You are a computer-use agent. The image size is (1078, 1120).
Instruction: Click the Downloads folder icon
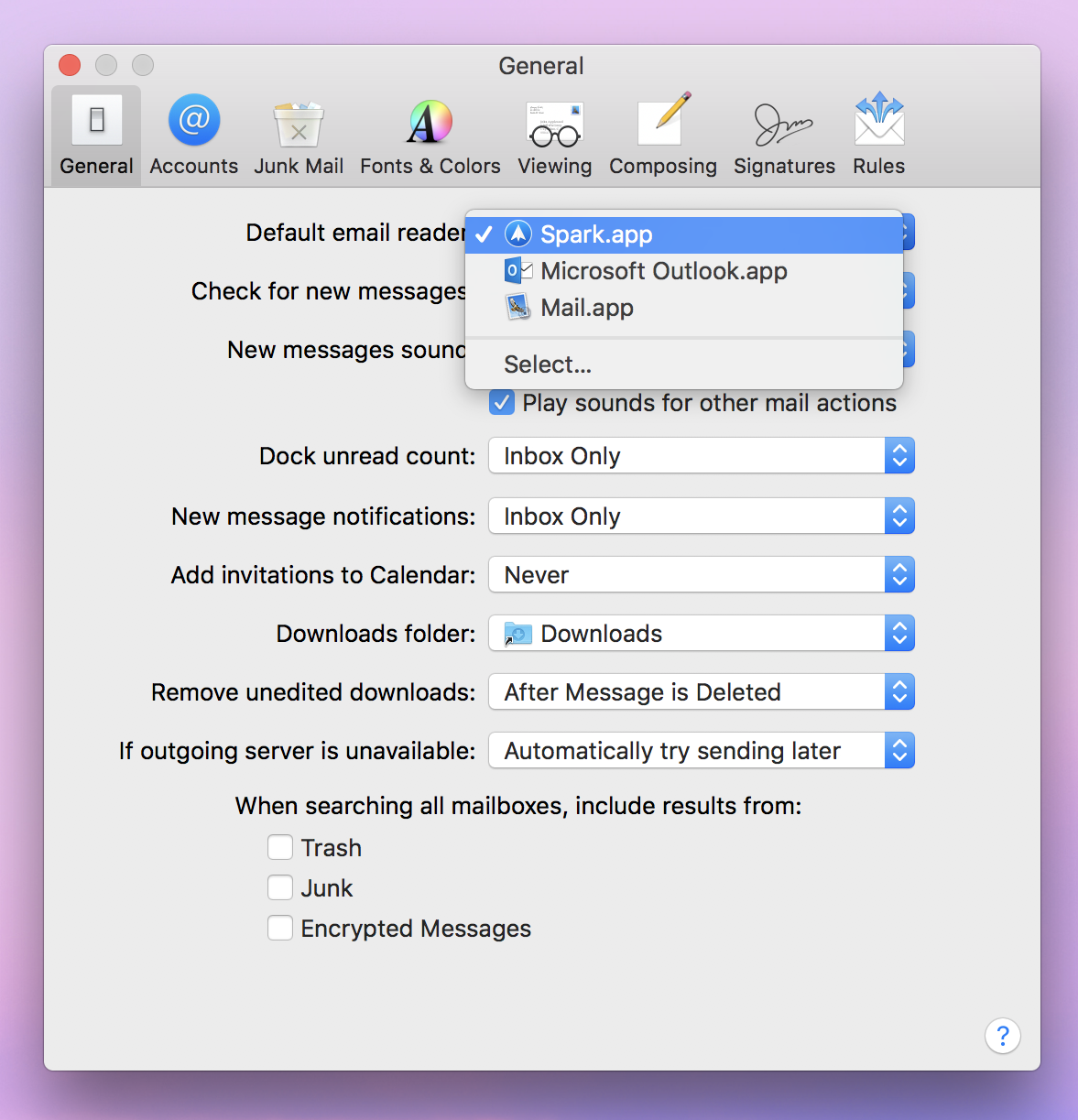click(518, 634)
